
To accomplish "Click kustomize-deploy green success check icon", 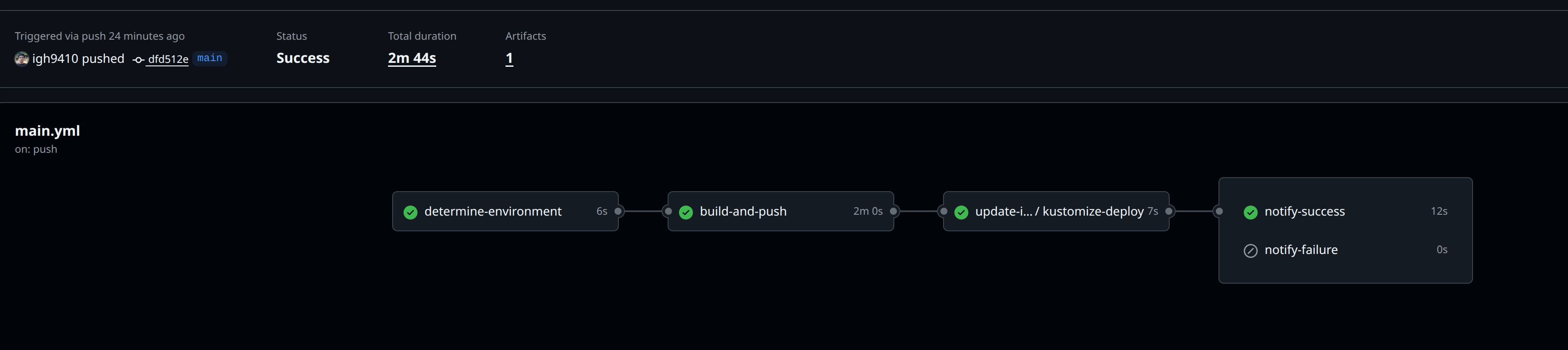I will [961, 212].
